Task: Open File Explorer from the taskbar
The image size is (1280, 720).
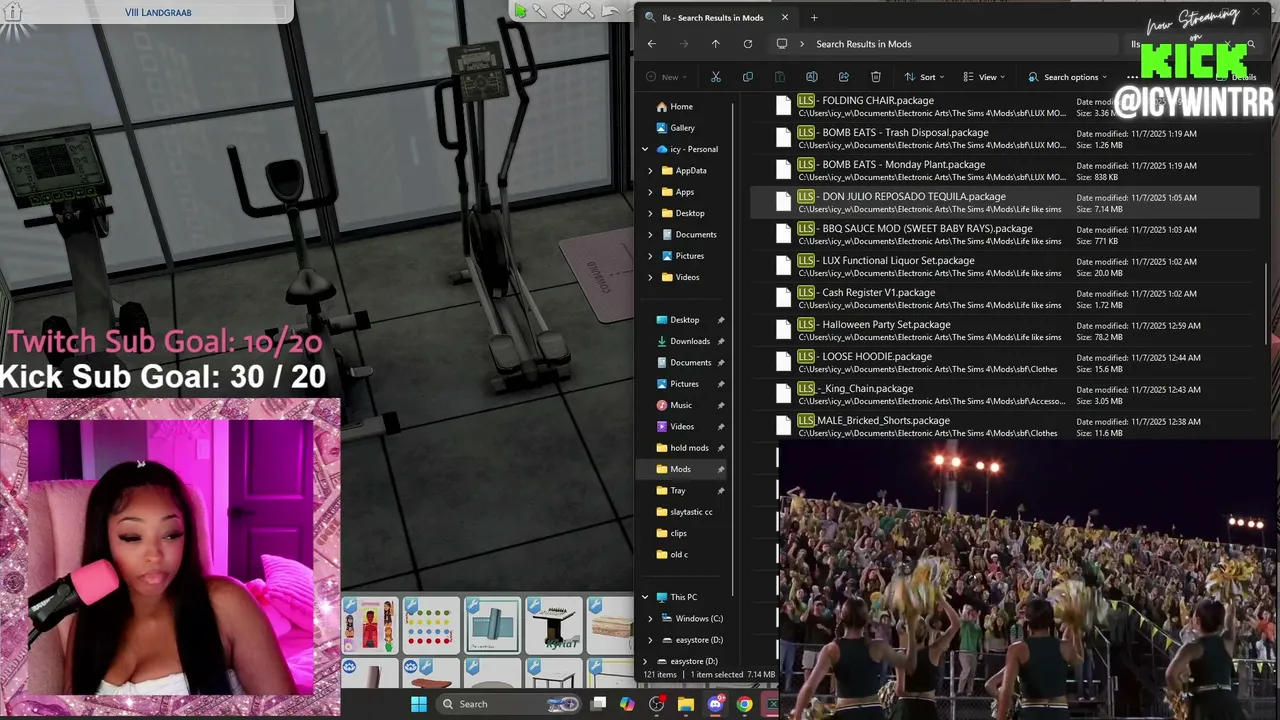Action: 686,704
